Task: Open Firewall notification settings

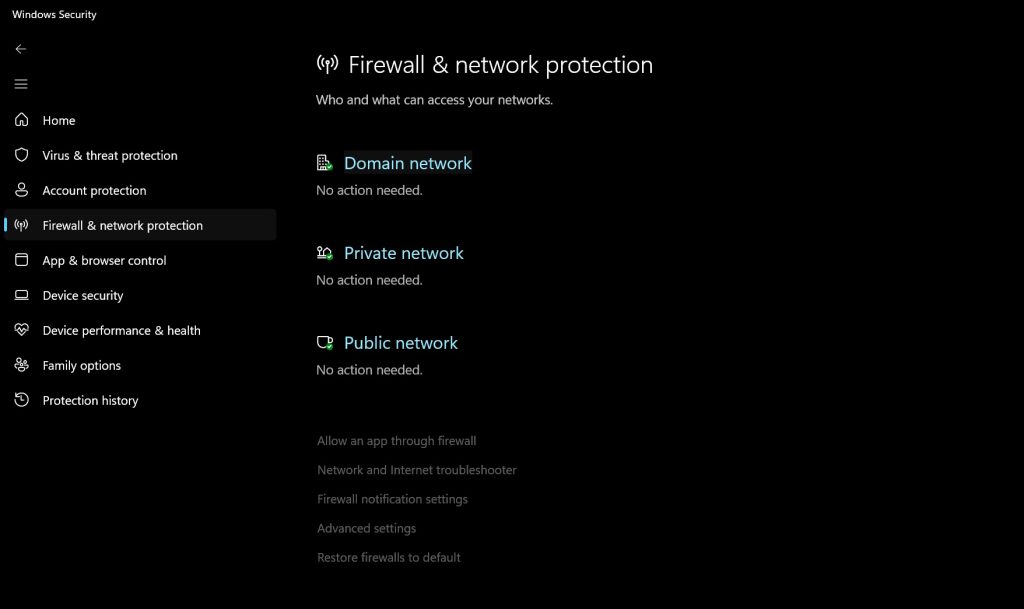Action: click(392, 499)
